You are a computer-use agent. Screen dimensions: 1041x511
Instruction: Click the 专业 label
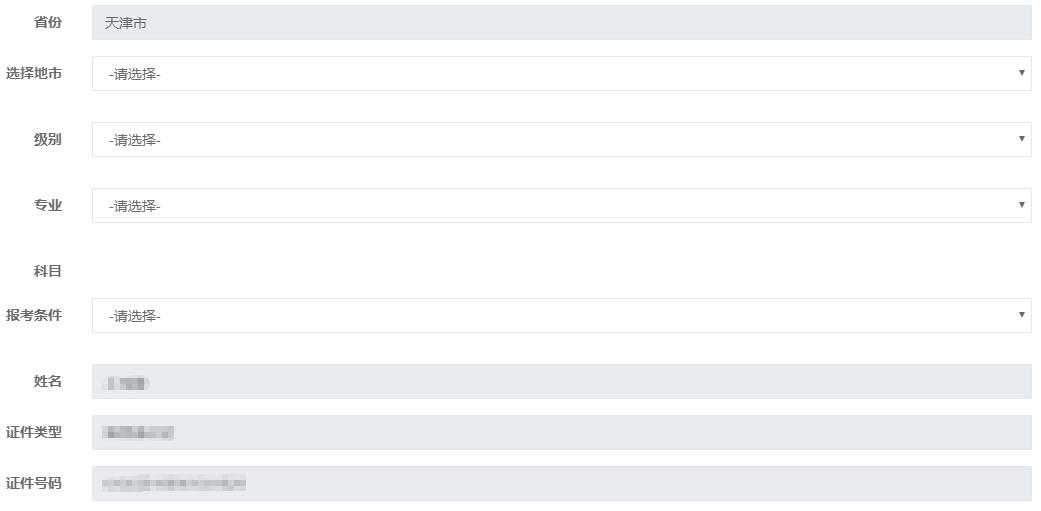[x=48, y=205]
